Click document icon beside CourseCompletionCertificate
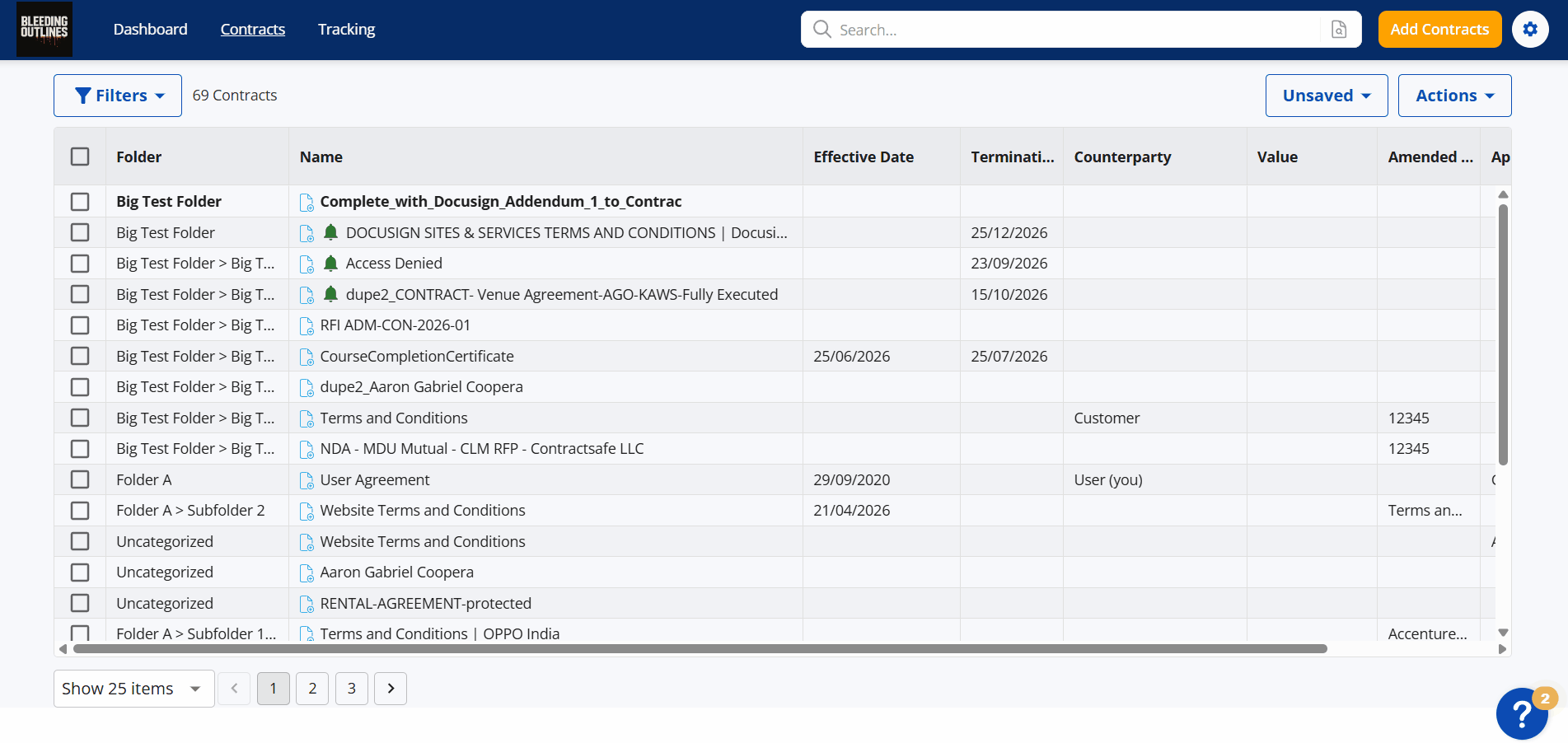Screen dimensions: 1568x743 coord(307,357)
